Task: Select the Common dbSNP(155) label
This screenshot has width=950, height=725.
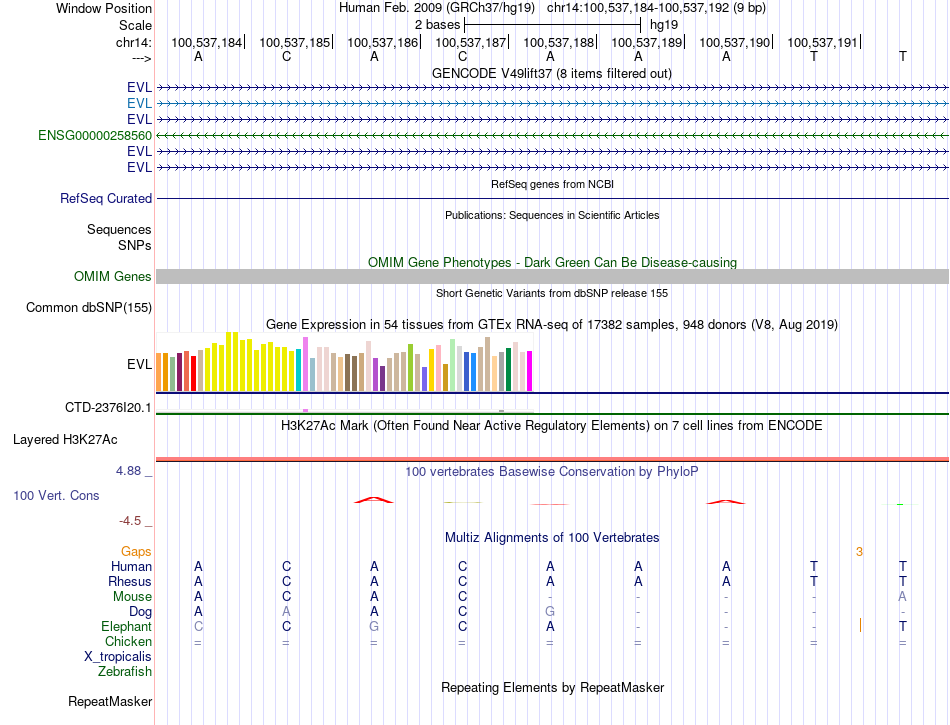Action: pos(88,308)
